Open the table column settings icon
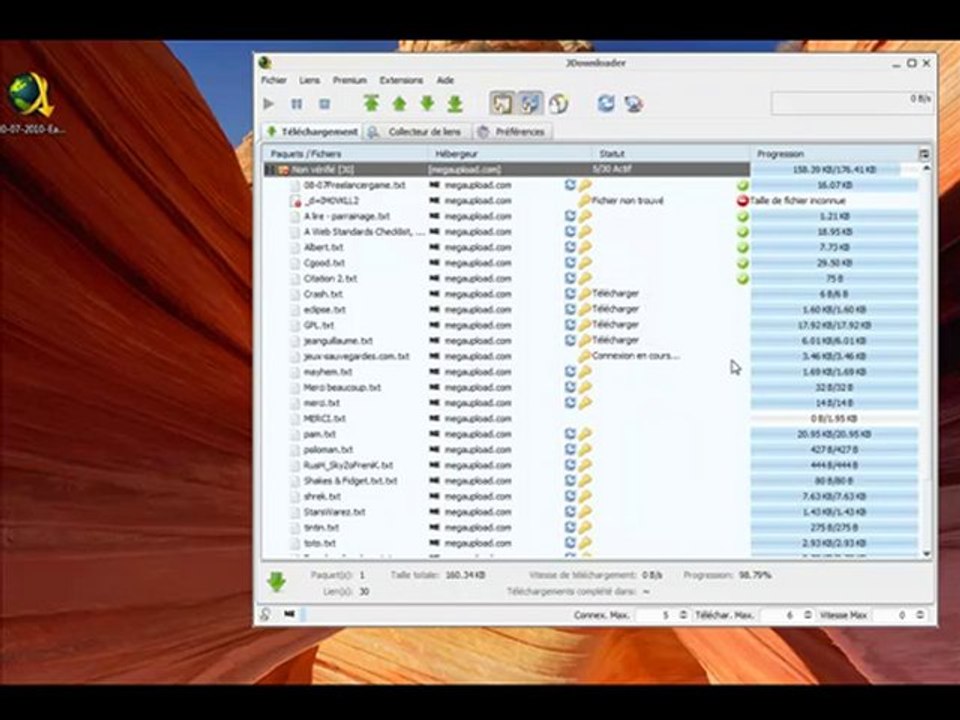The height and width of the screenshot is (720, 960). [x=924, y=154]
